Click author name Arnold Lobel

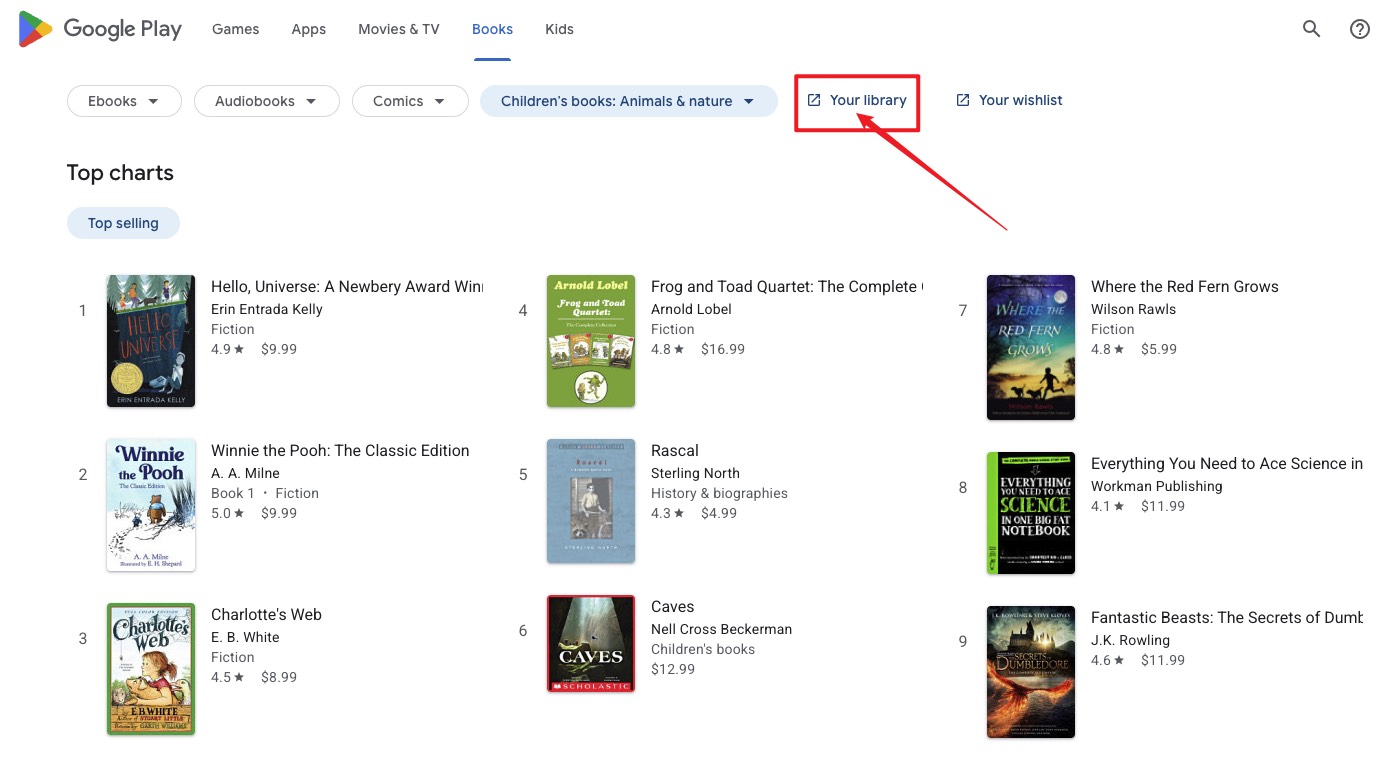tap(691, 309)
